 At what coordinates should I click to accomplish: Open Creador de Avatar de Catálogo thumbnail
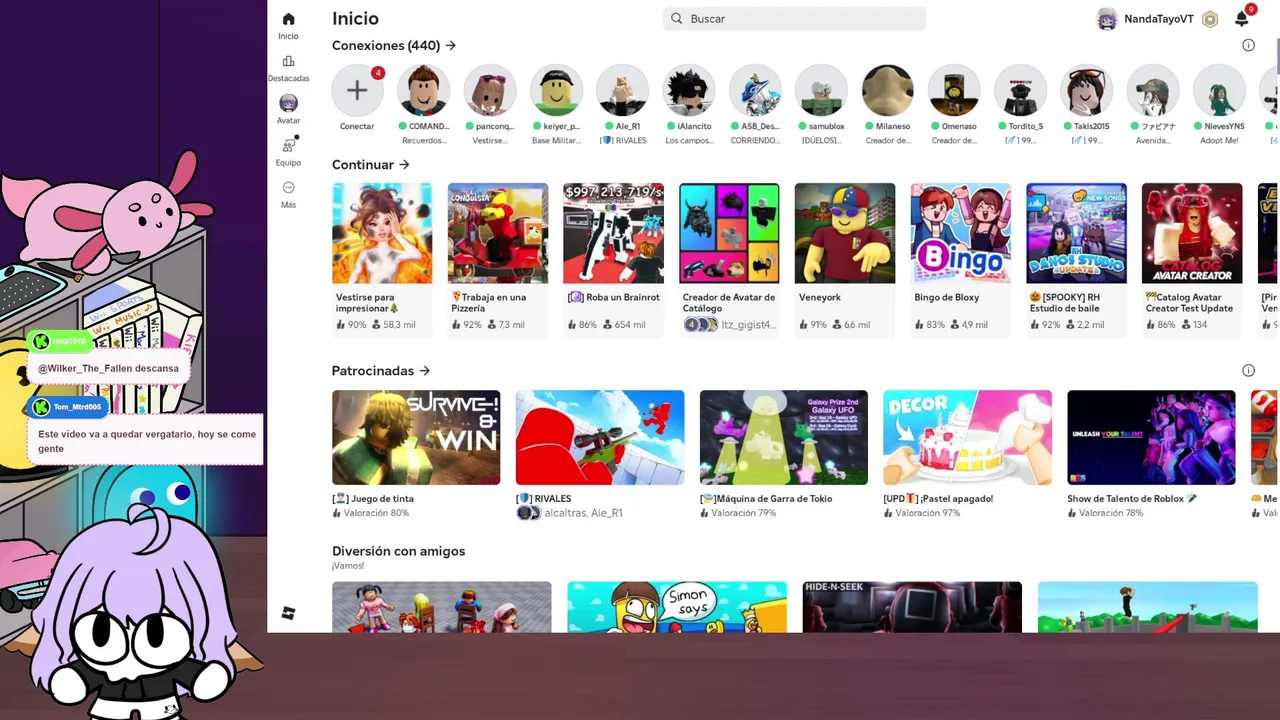pos(729,233)
